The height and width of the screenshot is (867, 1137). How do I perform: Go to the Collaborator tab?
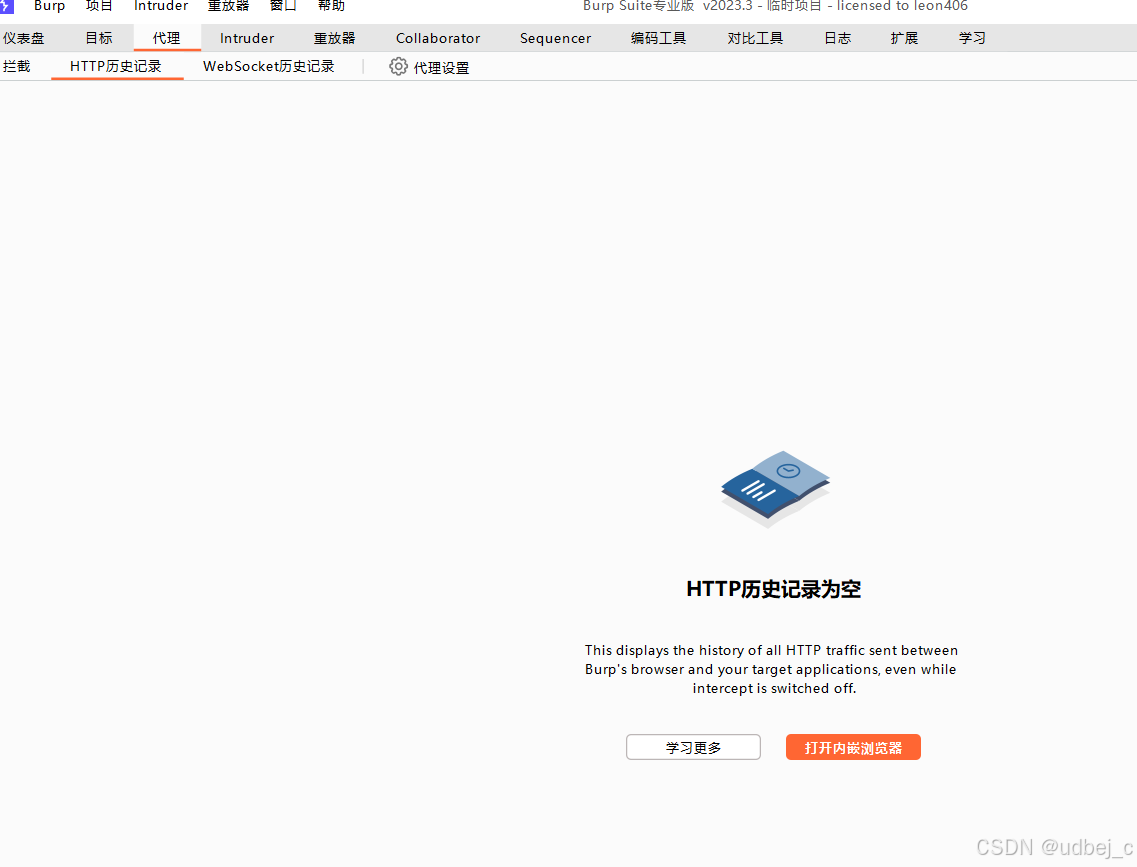tap(438, 38)
